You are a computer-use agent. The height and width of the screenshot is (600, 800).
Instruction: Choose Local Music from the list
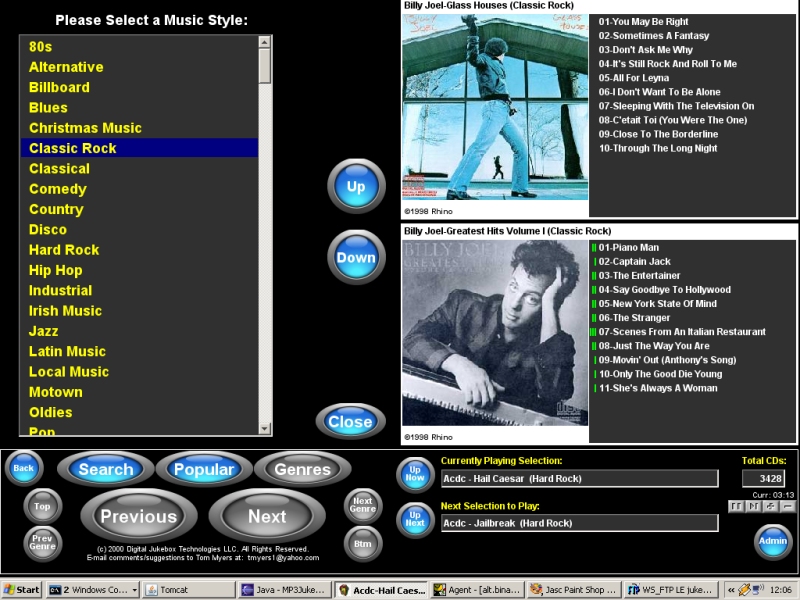[x=139, y=372]
